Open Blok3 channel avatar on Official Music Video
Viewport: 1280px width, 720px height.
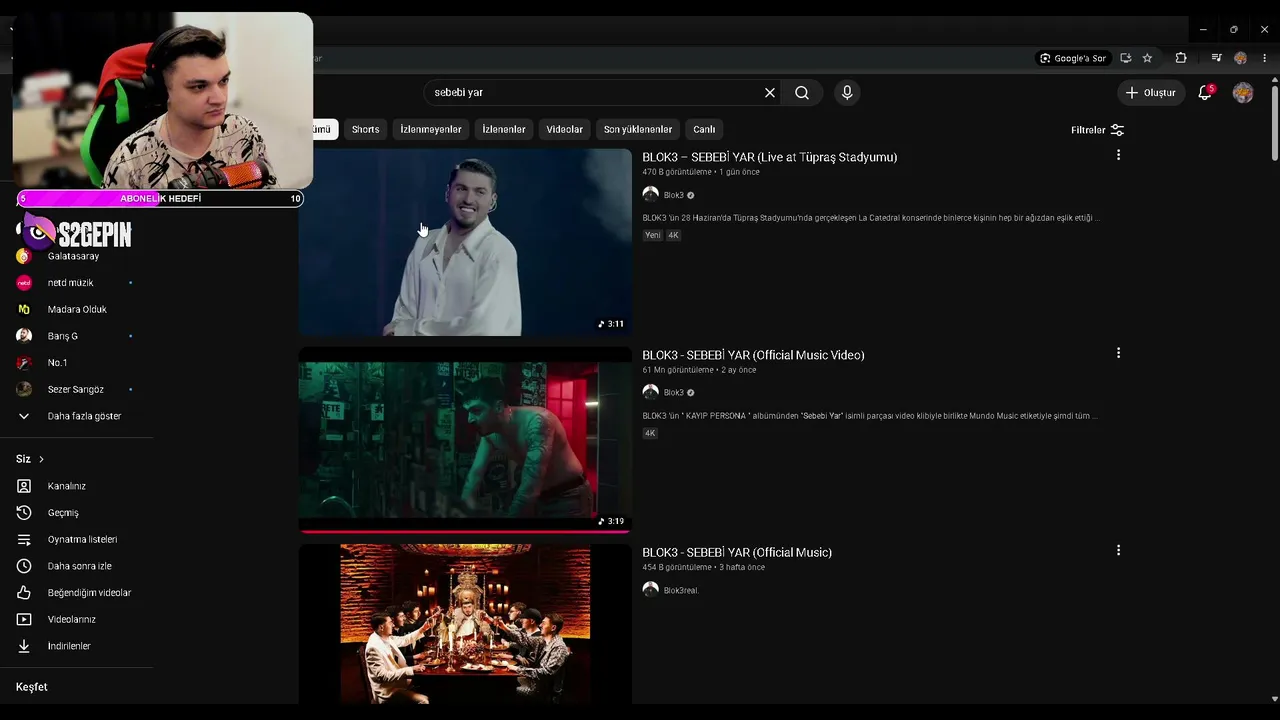650,392
